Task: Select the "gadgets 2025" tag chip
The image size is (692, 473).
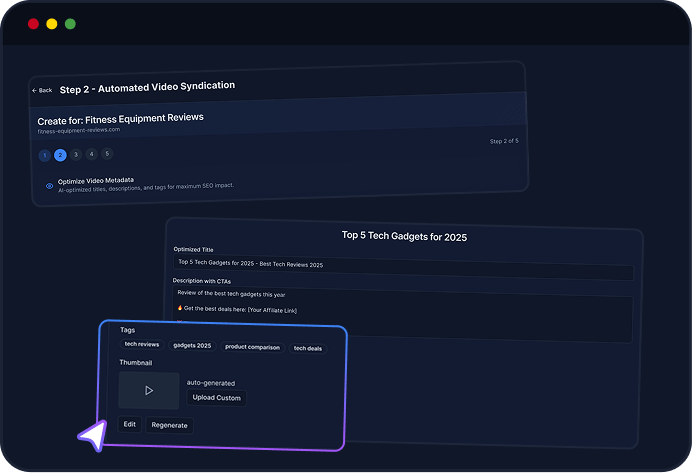Action: pos(192,346)
